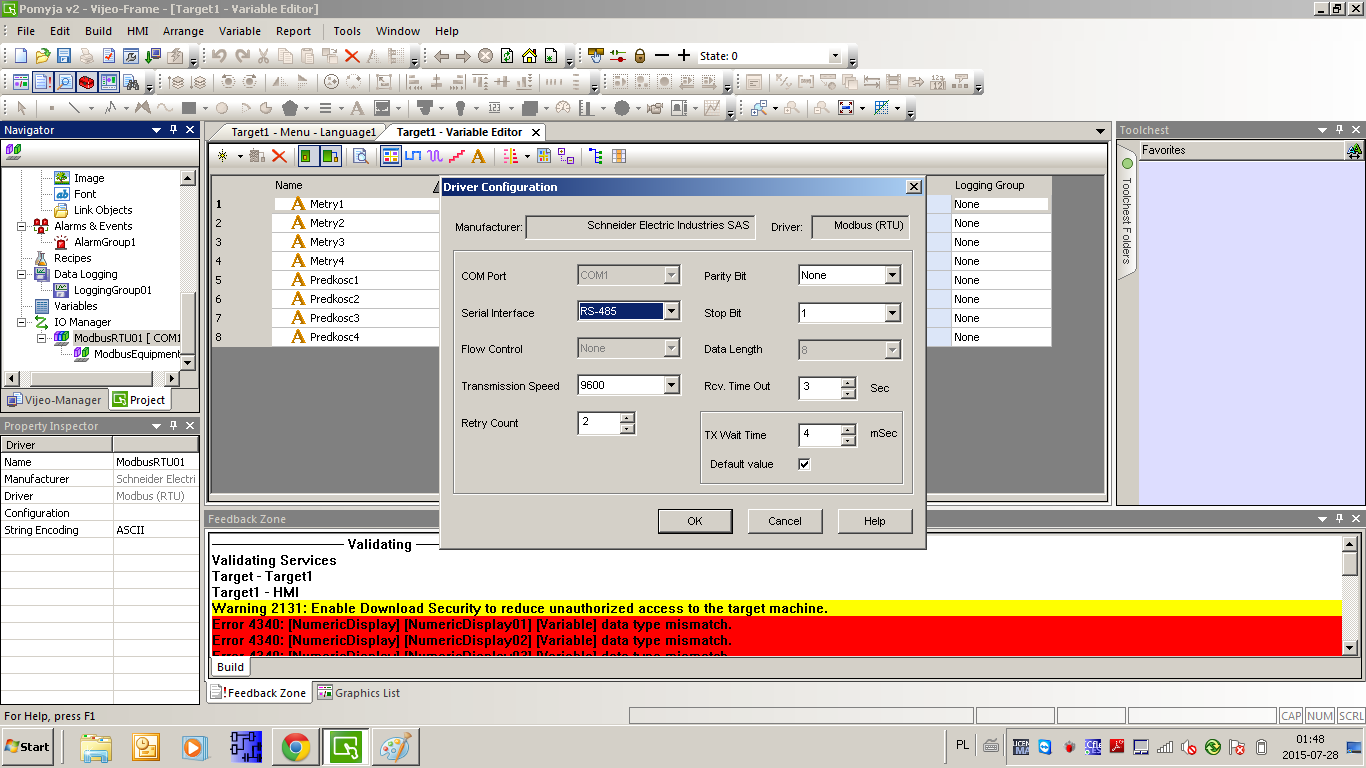
Task: Open Google Chrome from the taskbar
Action: [295, 747]
